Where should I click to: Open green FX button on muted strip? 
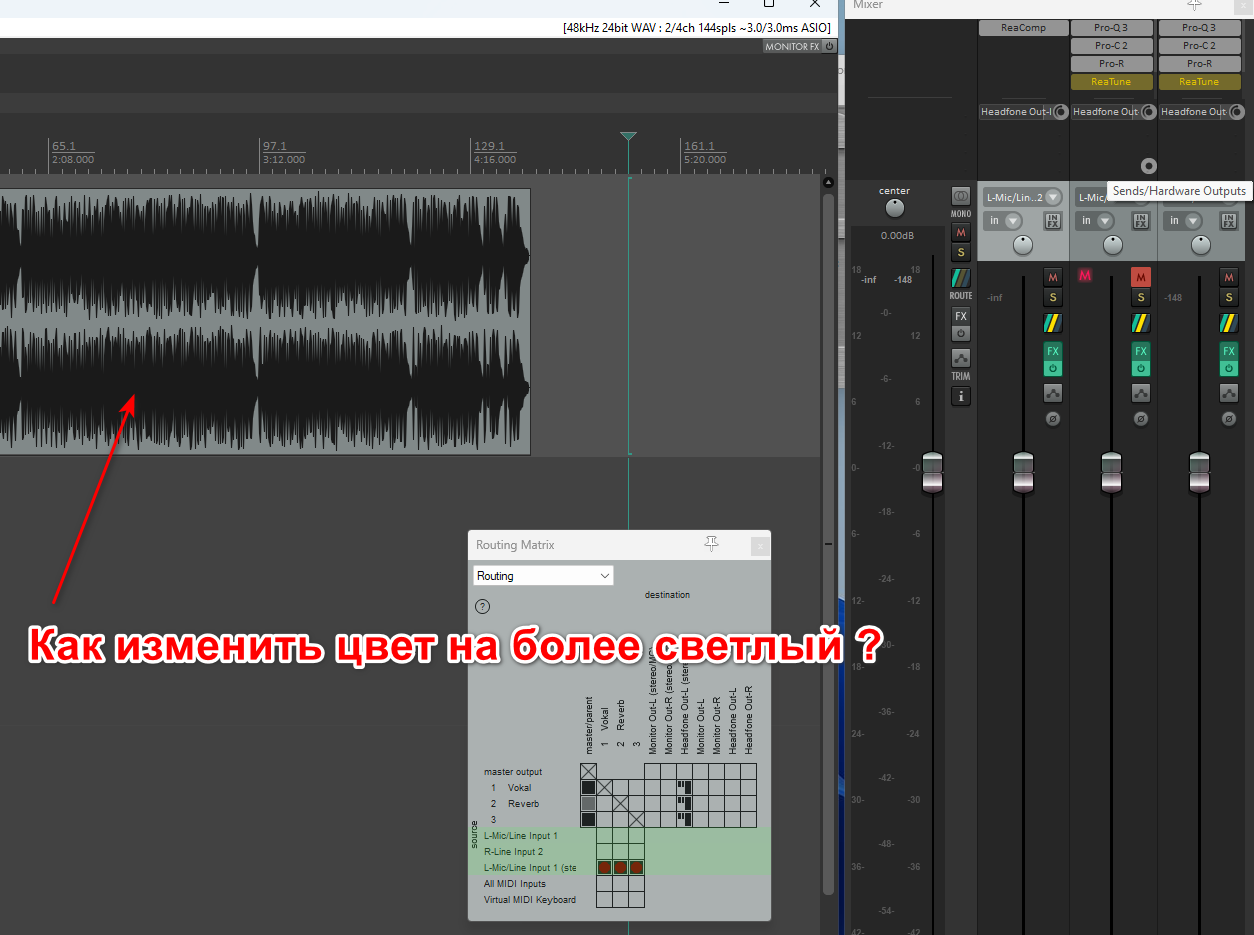pos(1141,351)
